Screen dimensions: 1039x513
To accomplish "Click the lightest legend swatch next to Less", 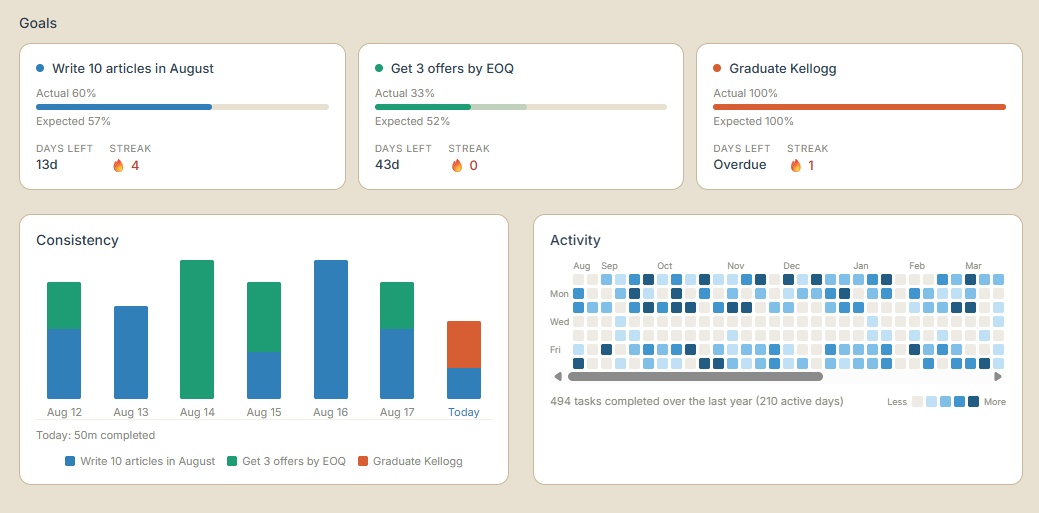I will point(918,401).
